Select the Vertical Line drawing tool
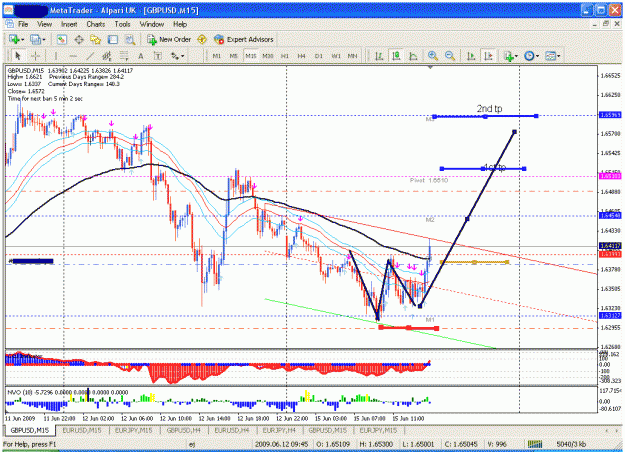This screenshot has width=625, height=452. (56, 56)
